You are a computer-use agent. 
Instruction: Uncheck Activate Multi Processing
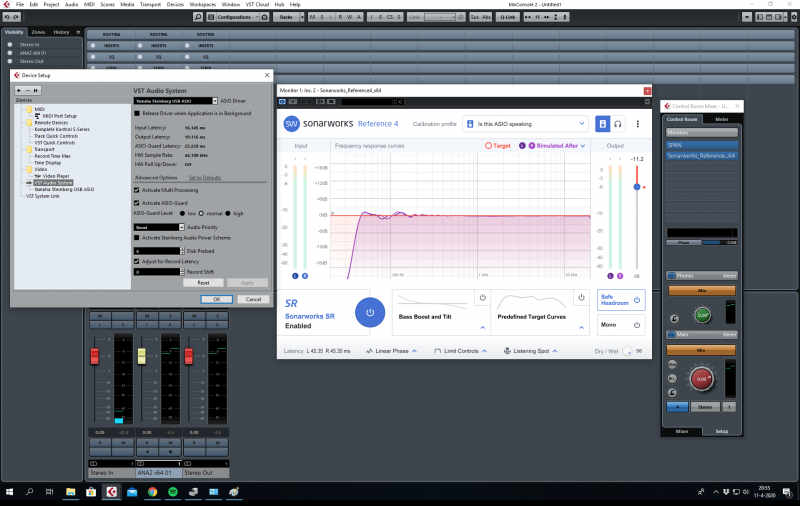pyautogui.click(x=137, y=190)
